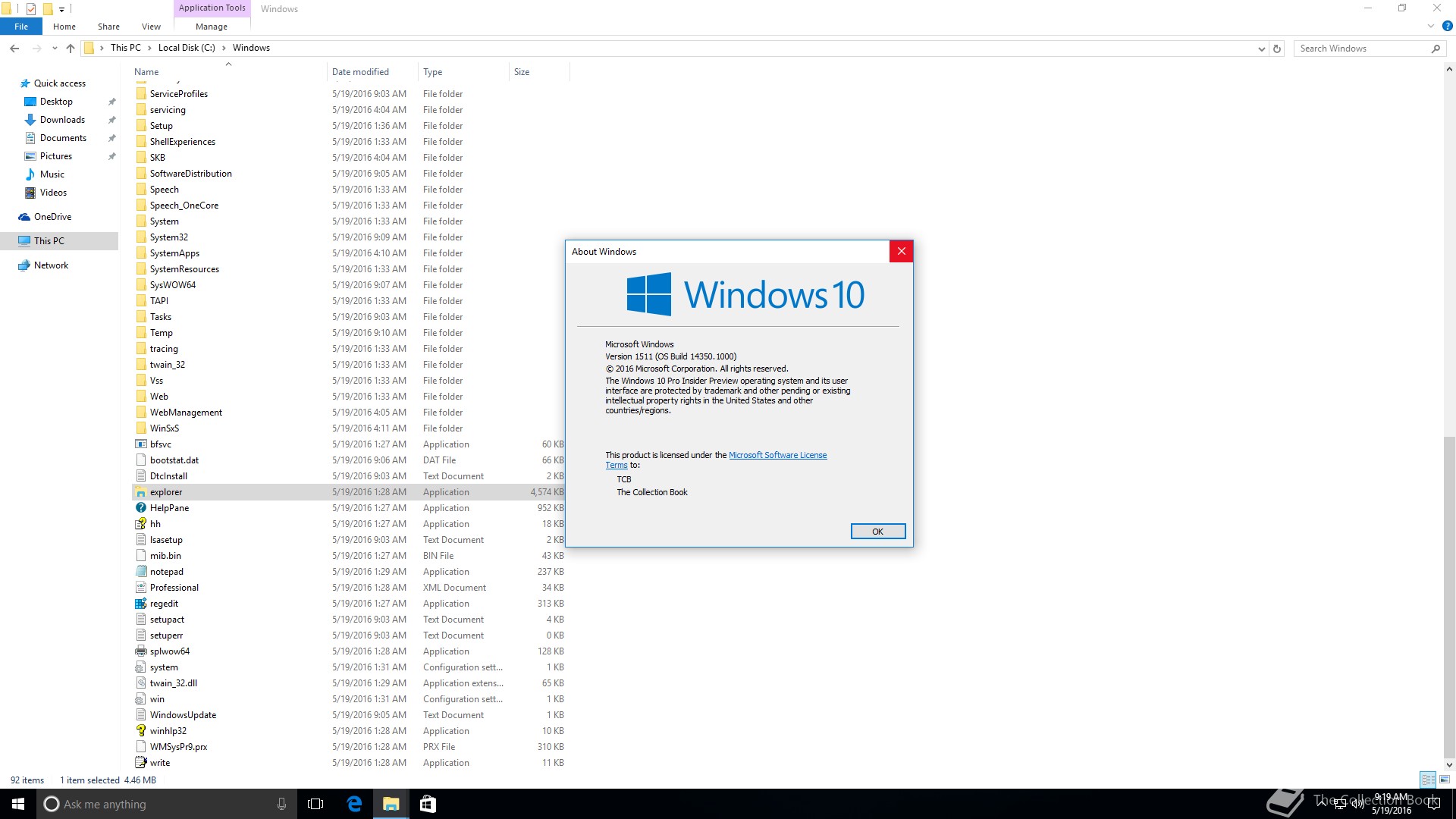Go up one folder level arrow
The image size is (1456, 819).
pyautogui.click(x=71, y=49)
